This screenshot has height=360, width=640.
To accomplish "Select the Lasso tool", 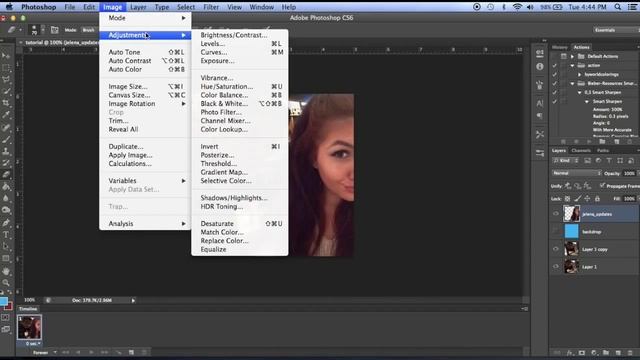I will [x=6, y=79].
